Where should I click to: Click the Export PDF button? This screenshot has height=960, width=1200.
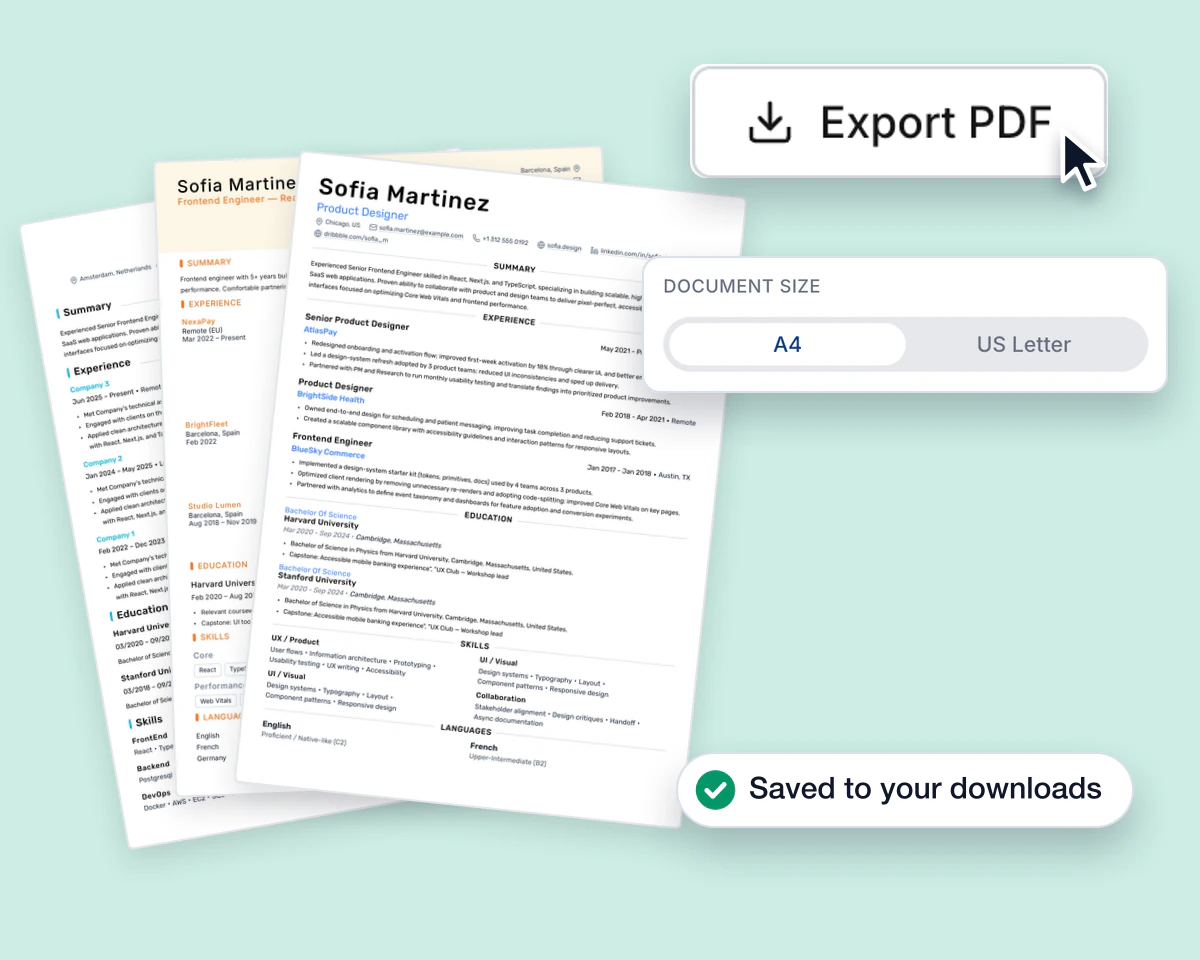pyautogui.click(x=898, y=122)
